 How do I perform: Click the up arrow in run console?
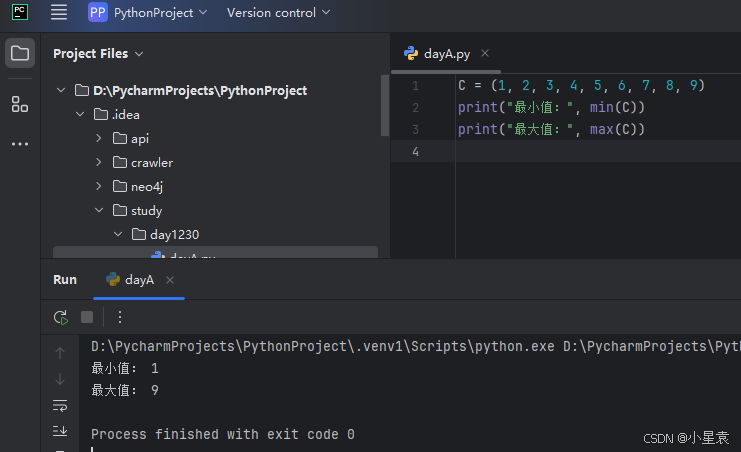pos(60,353)
